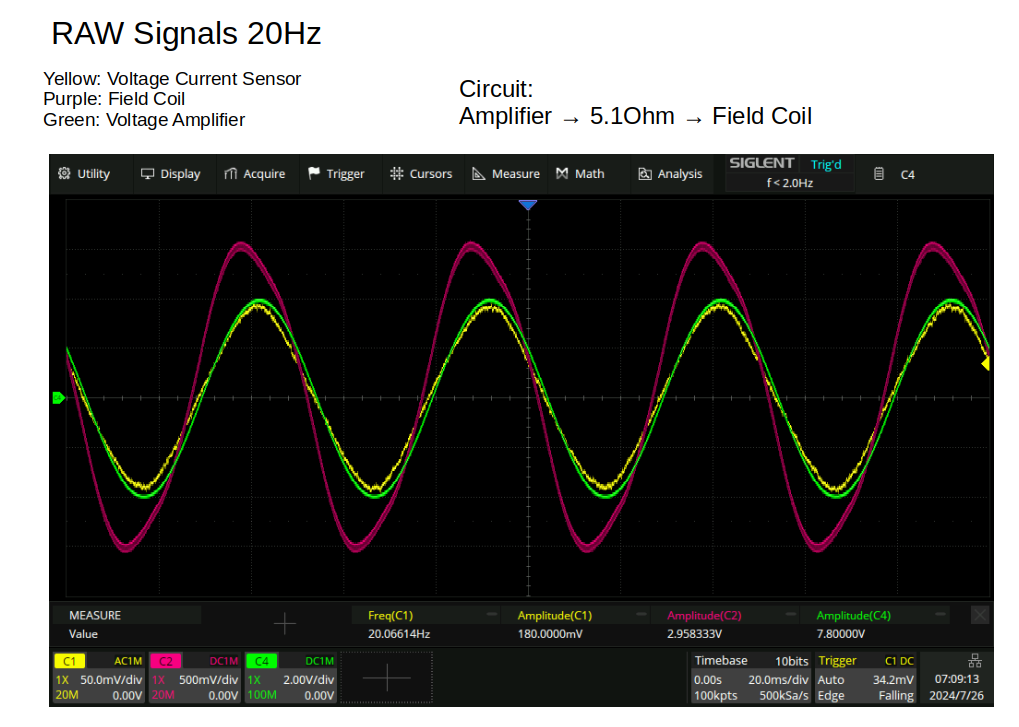This screenshot has height=727, width=1019.
Task: Add channel with the large plus box
Action: coord(387,678)
